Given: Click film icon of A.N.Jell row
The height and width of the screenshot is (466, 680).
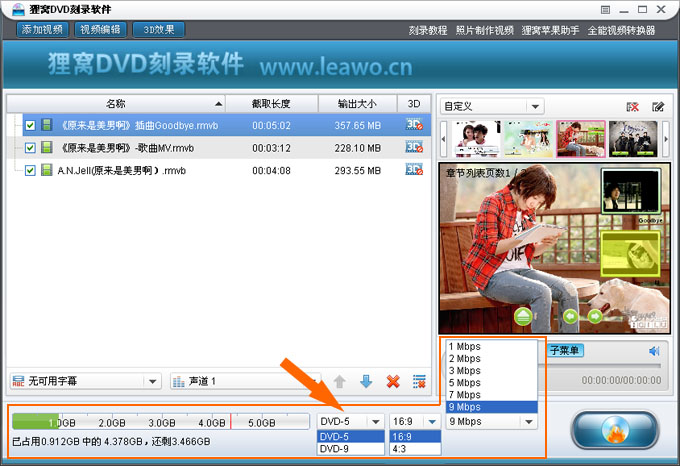Looking at the screenshot, I should pos(46,170).
